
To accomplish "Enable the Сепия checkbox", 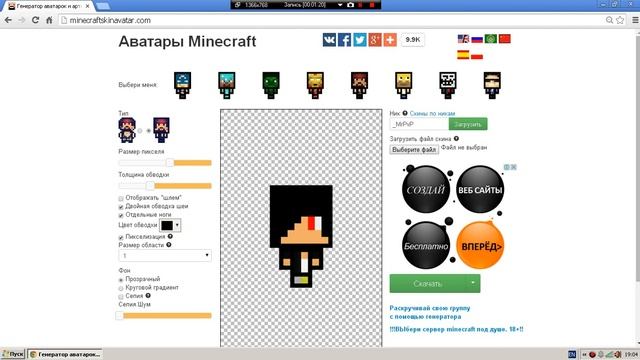I will 121,296.
